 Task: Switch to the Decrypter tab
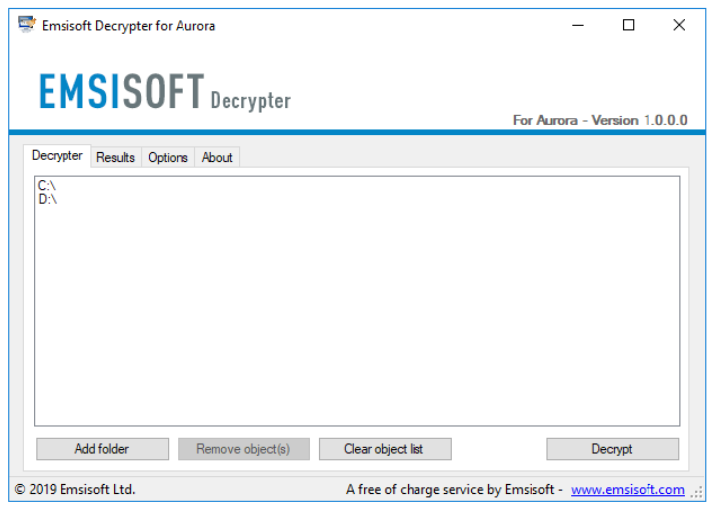click(57, 156)
